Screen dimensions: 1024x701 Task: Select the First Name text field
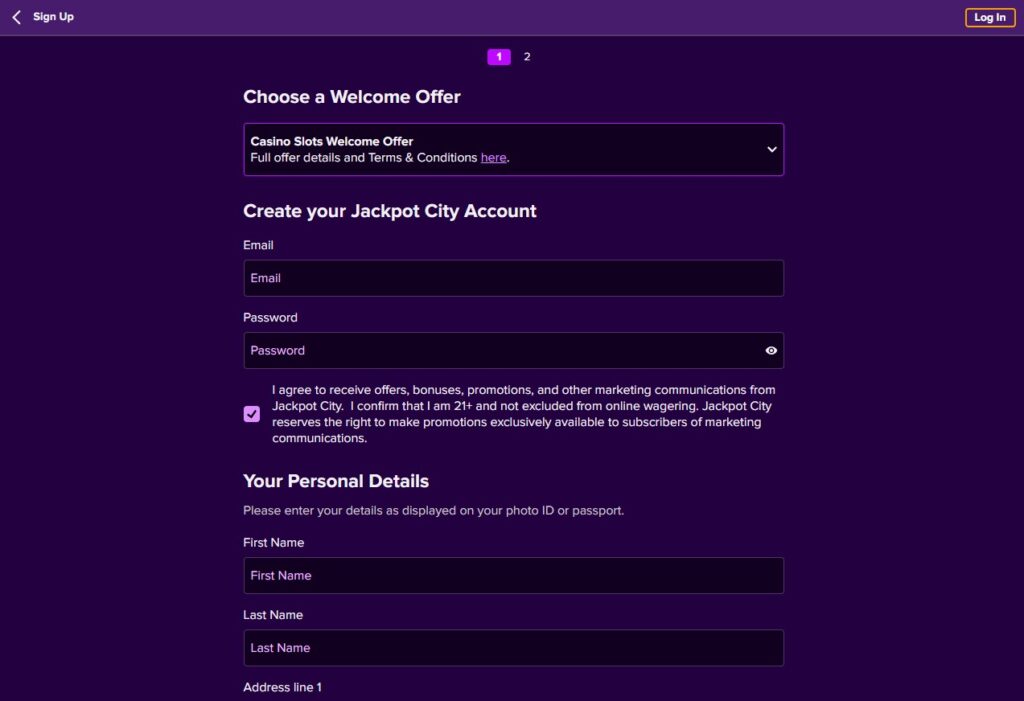513,575
